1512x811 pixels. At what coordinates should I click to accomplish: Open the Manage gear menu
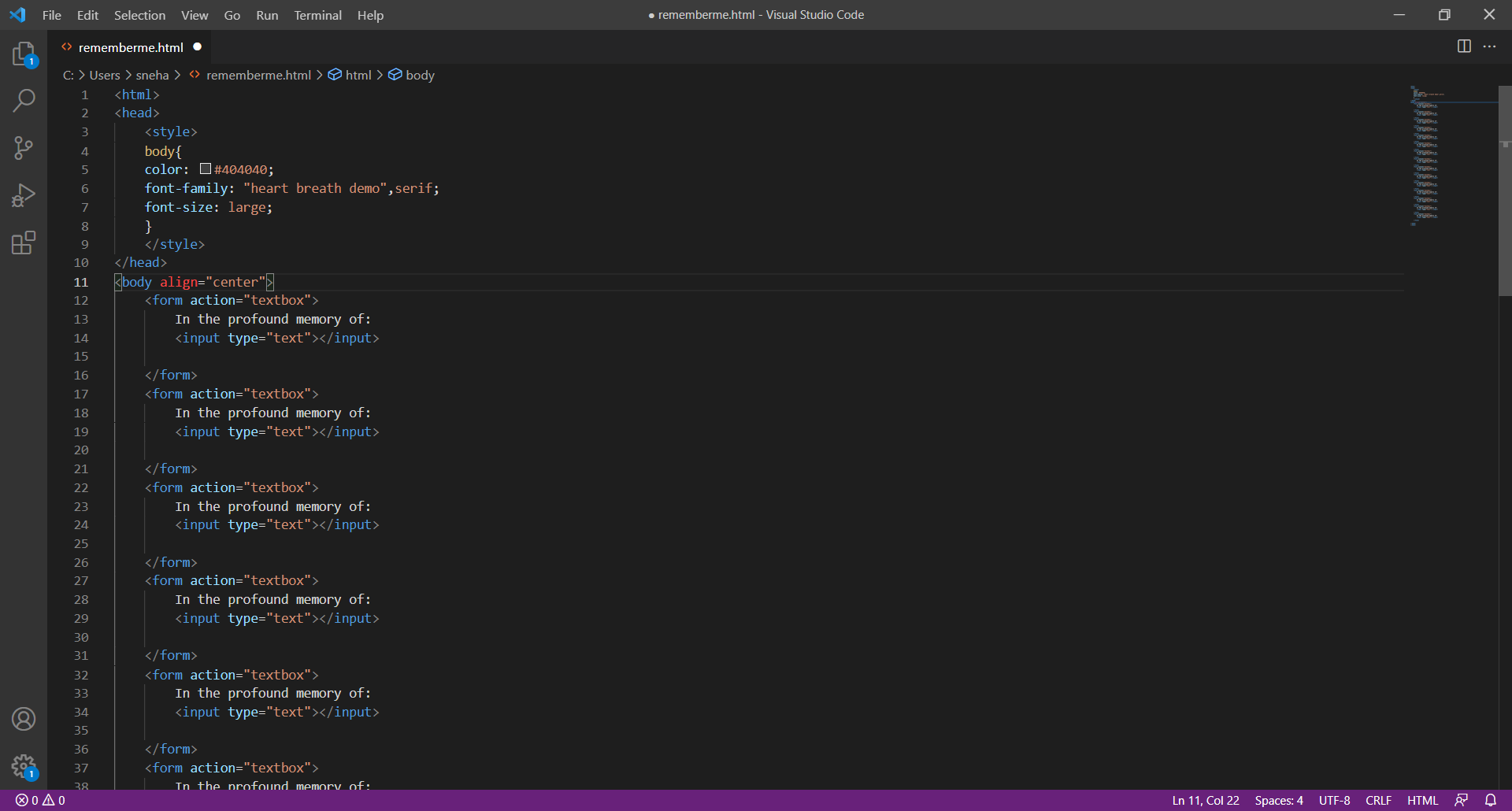tap(24, 766)
